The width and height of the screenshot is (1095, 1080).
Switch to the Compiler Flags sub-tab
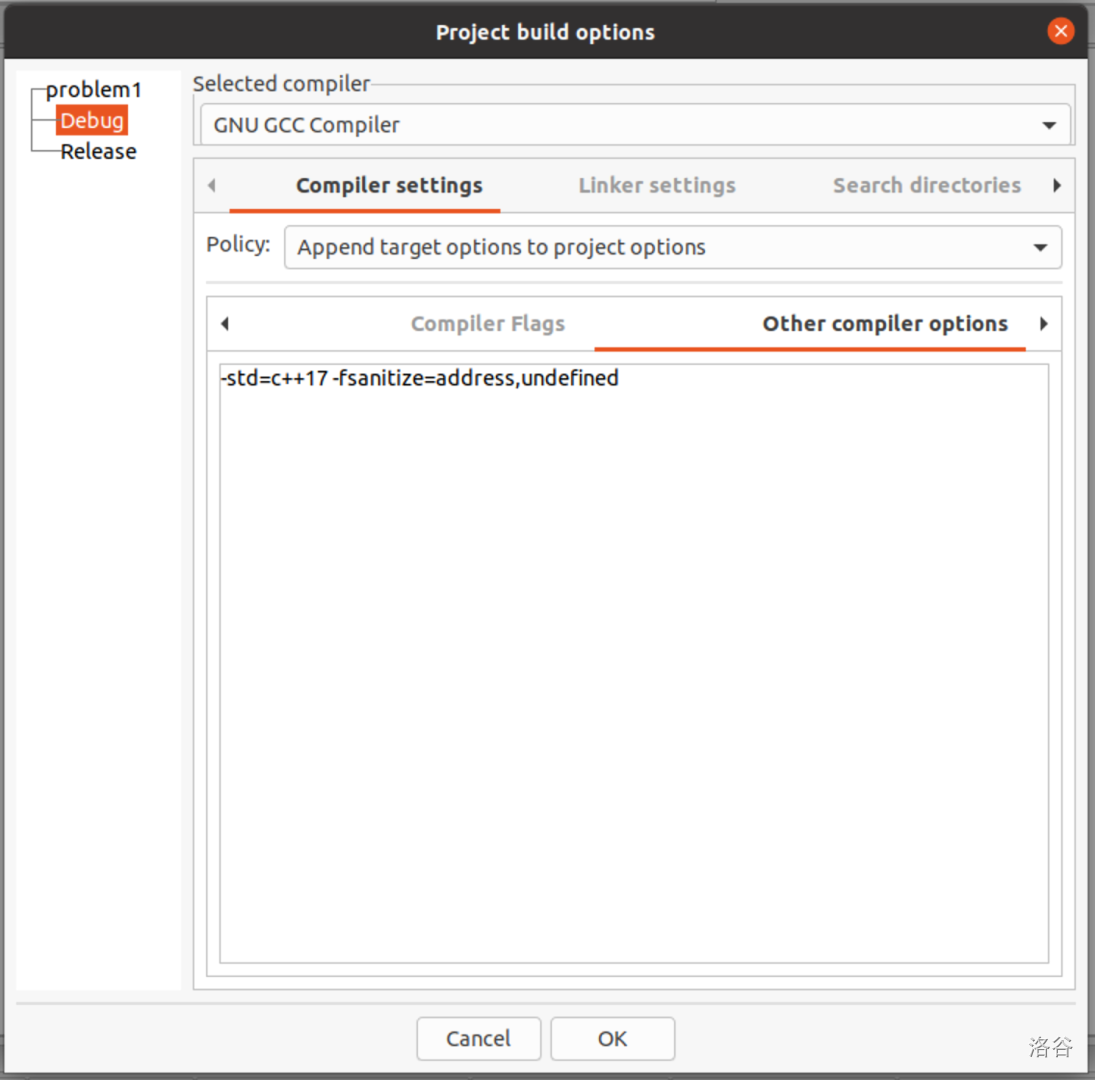tap(487, 324)
